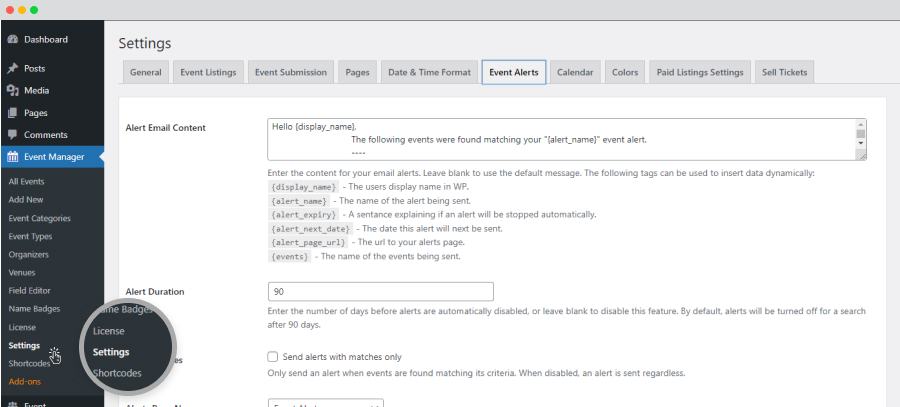The width and height of the screenshot is (900, 407).
Task: Click the textarea scrollbar up arrow
Action: pyautogui.click(x=860, y=124)
